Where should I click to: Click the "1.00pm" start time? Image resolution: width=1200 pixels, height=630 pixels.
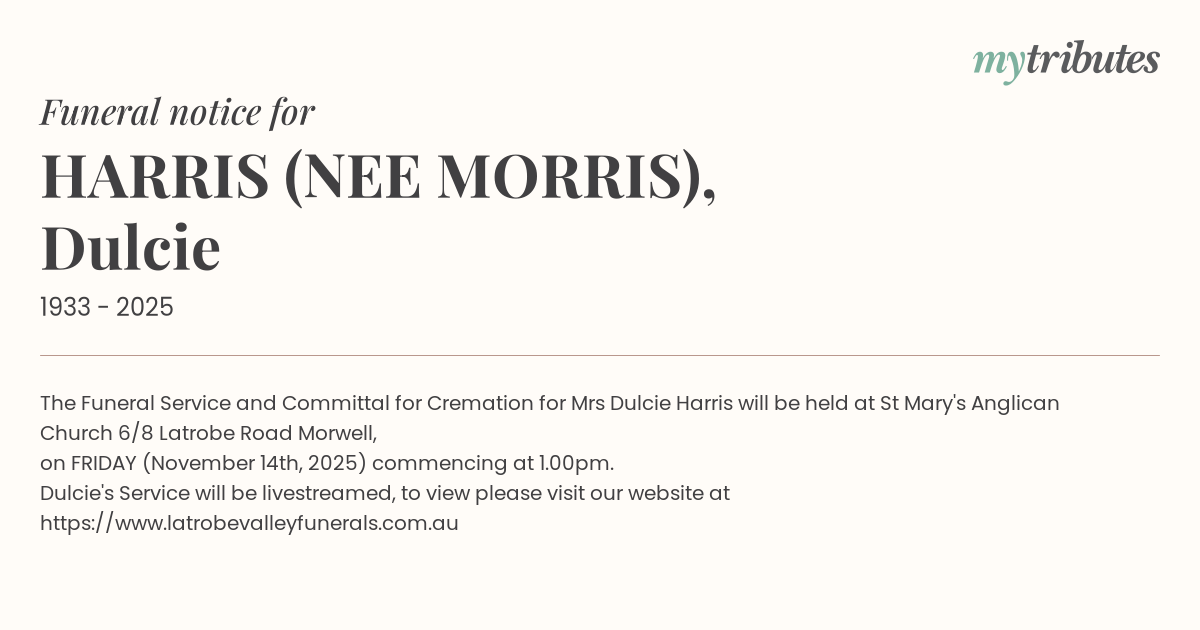click(575, 463)
